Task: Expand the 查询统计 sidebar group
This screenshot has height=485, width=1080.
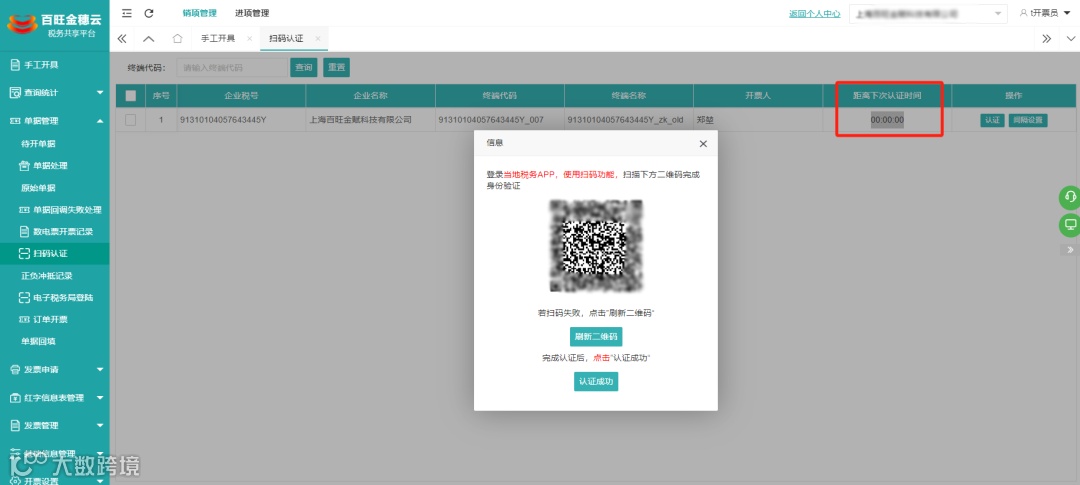Action: [54, 92]
